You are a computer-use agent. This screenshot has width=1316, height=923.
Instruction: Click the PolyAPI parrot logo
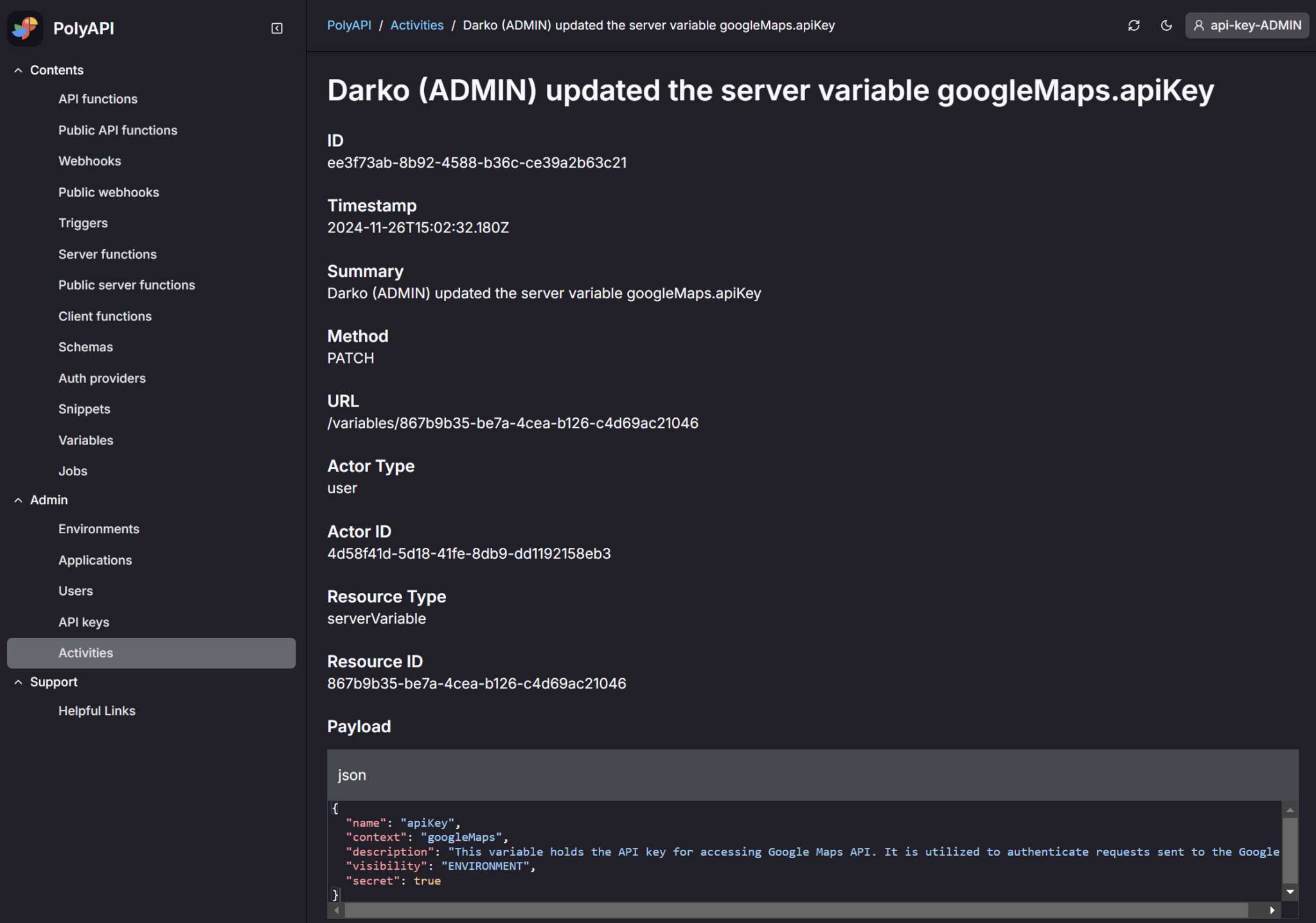(25, 28)
